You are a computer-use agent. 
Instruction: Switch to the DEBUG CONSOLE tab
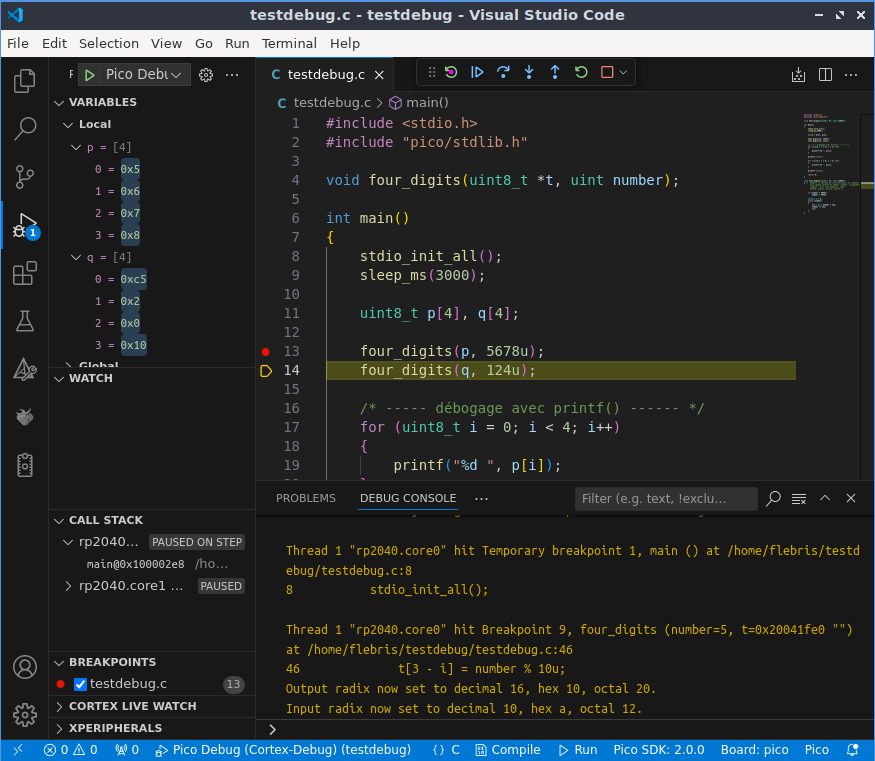(x=408, y=498)
